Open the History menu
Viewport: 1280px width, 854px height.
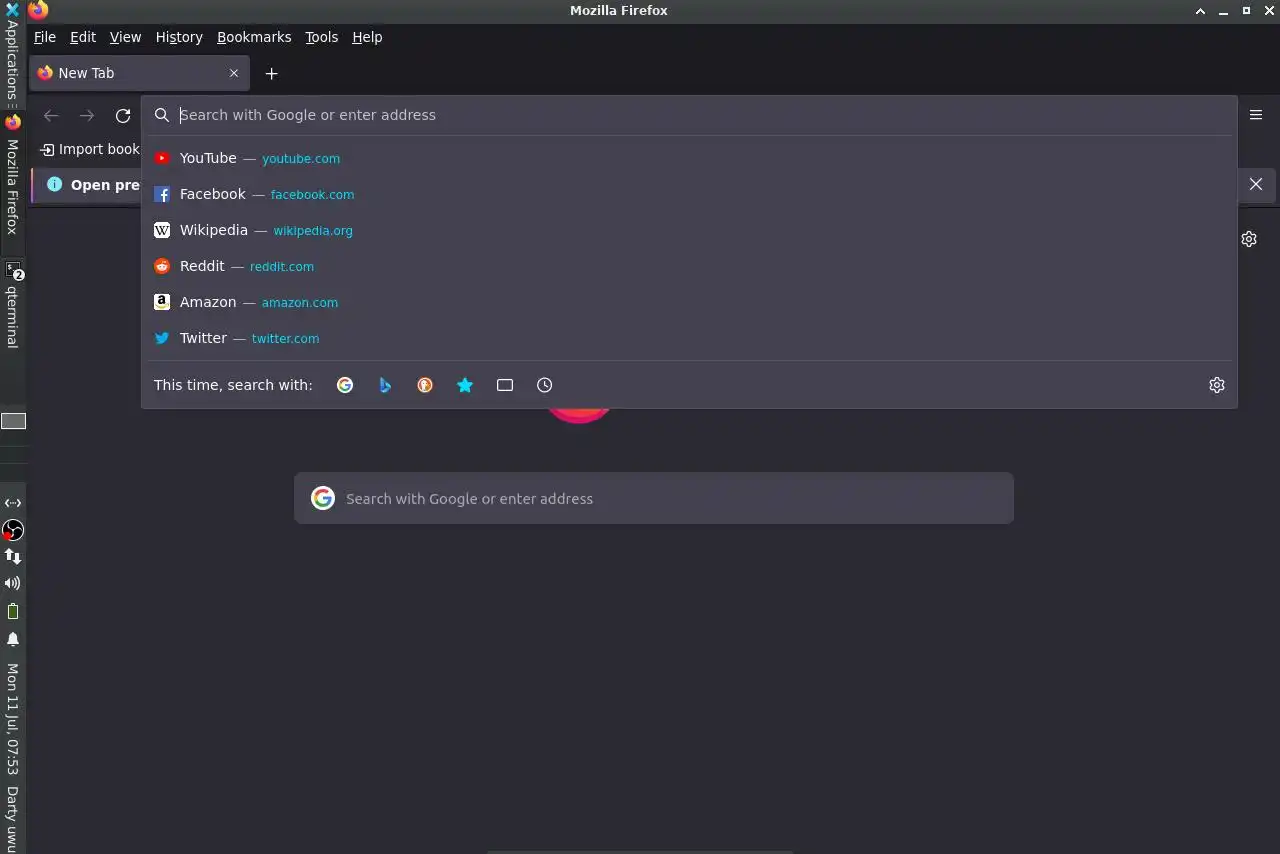179,37
